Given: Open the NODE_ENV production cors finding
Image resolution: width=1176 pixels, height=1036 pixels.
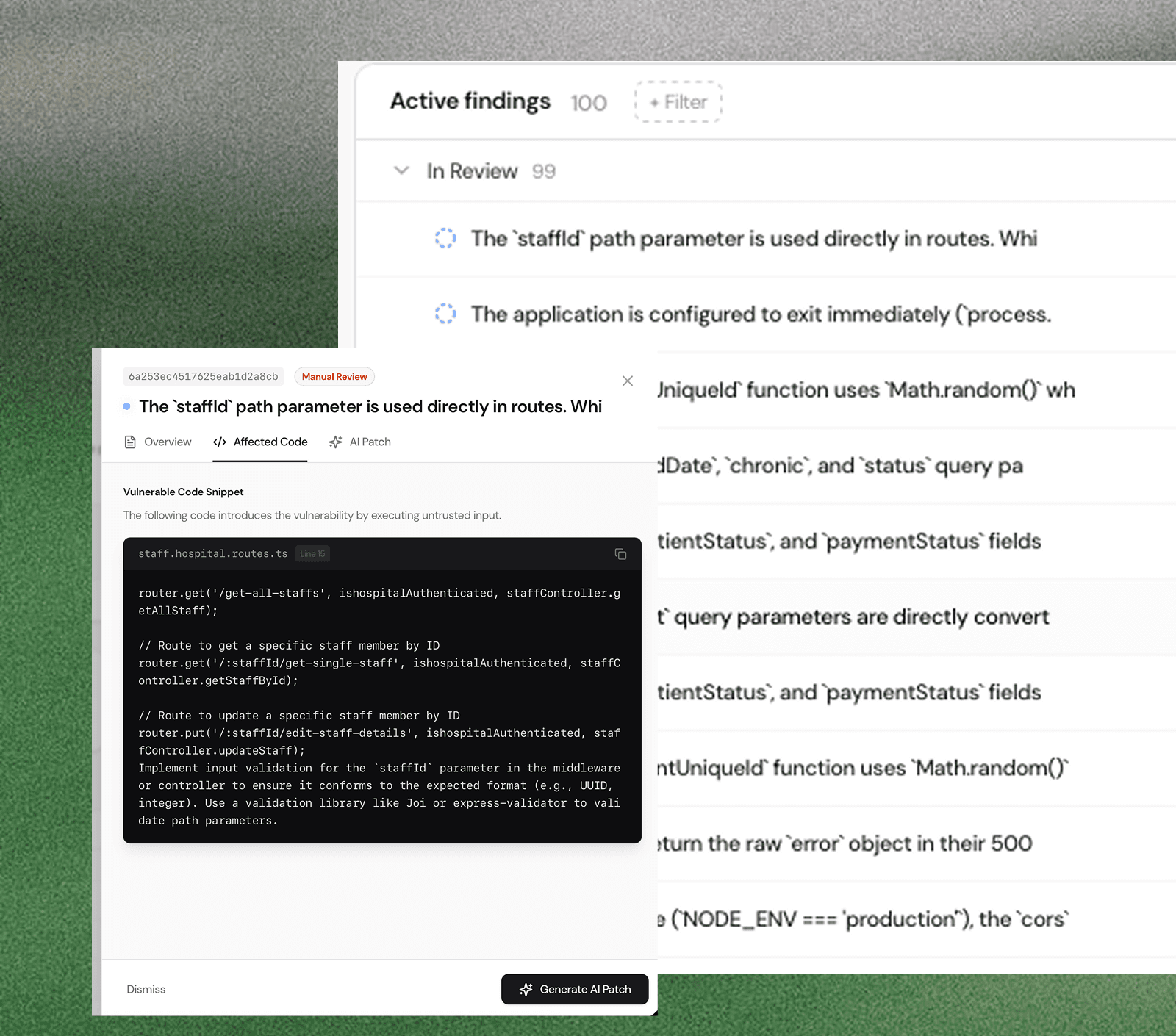Looking at the screenshot, I should pyautogui.click(x=917, y=919).
